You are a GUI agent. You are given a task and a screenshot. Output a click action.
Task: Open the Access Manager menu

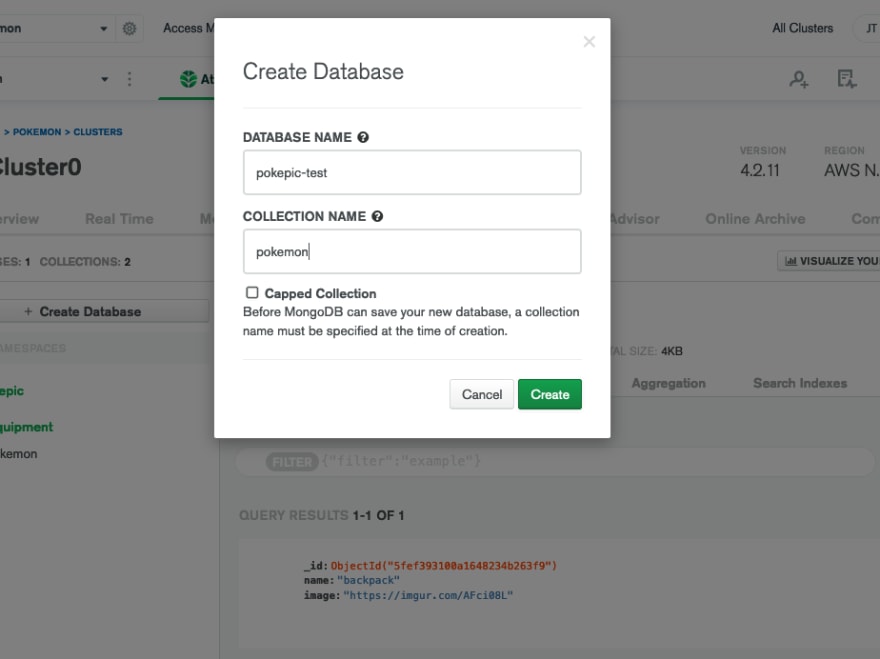pyautogui.click(x=189, y=28)
